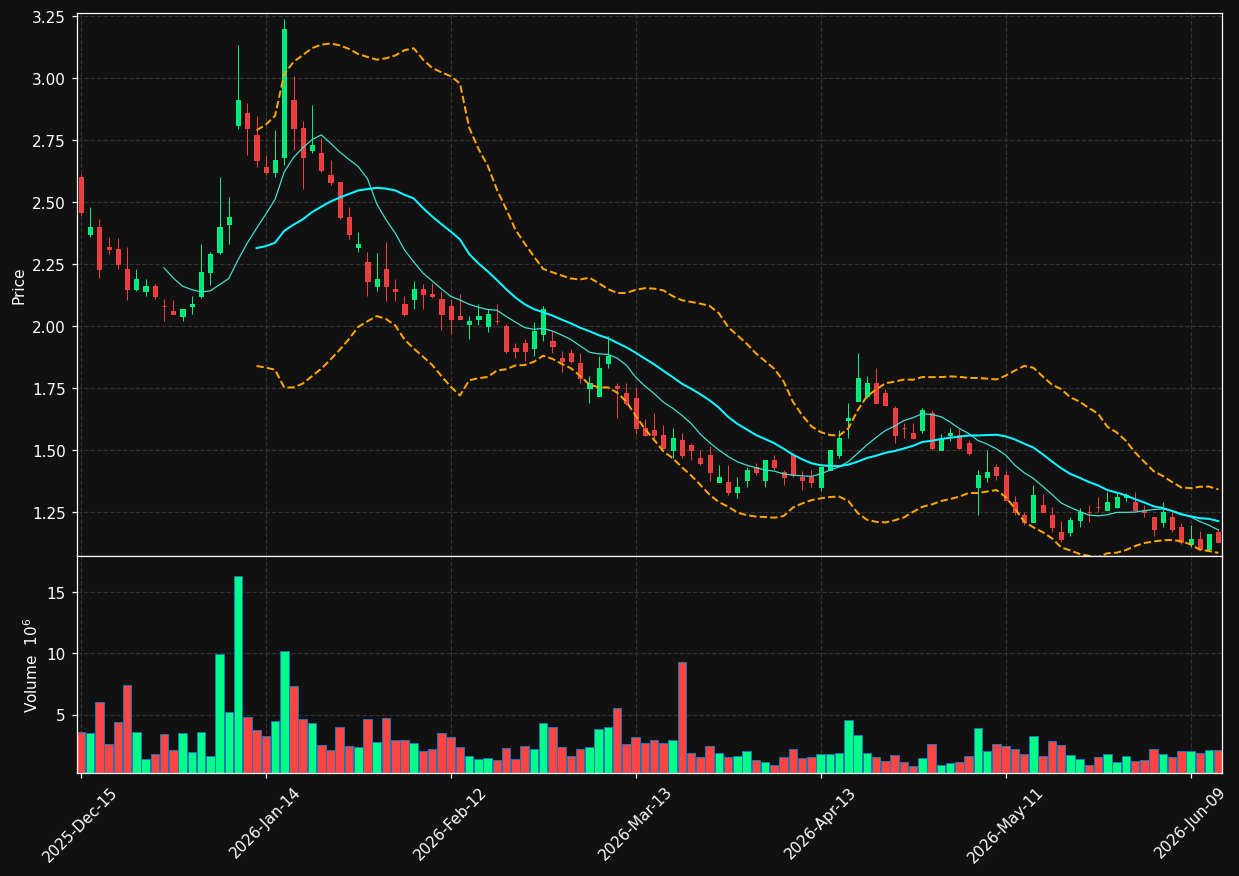
Task: Click the 1.50 price axis label
Action: click(50, 451)
